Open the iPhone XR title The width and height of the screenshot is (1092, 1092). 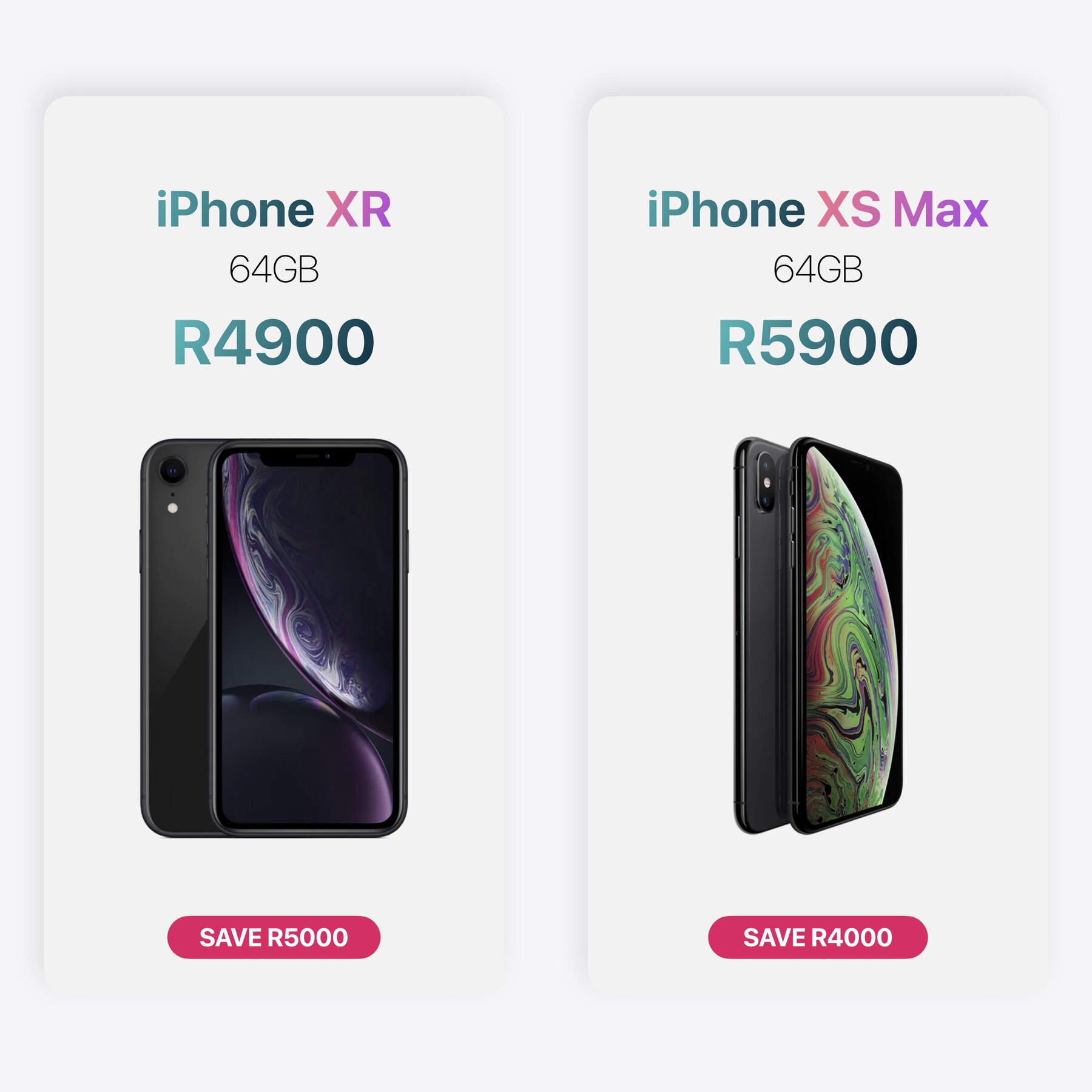[274, 209]
